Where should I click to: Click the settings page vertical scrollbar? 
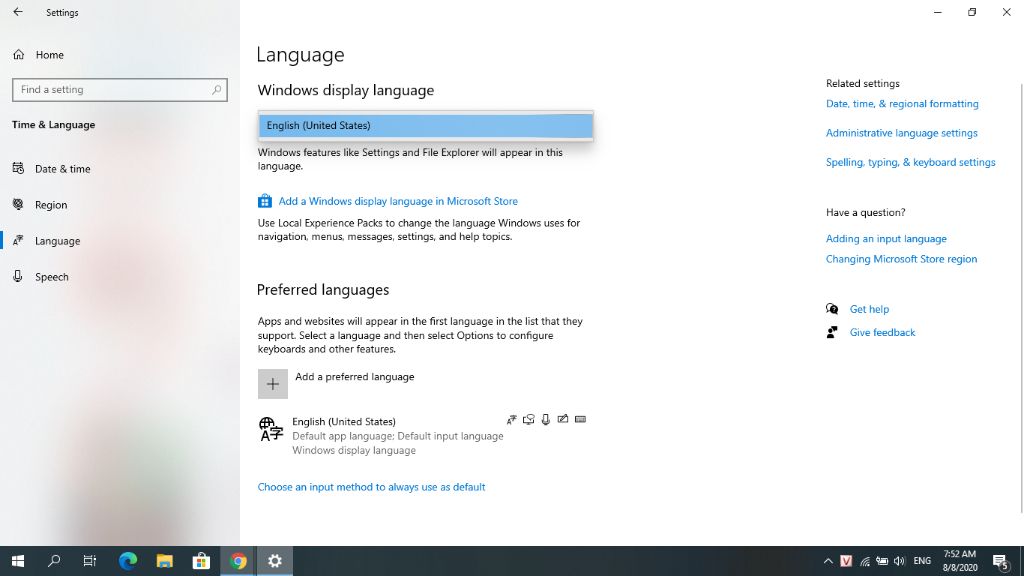(1021, 297)
